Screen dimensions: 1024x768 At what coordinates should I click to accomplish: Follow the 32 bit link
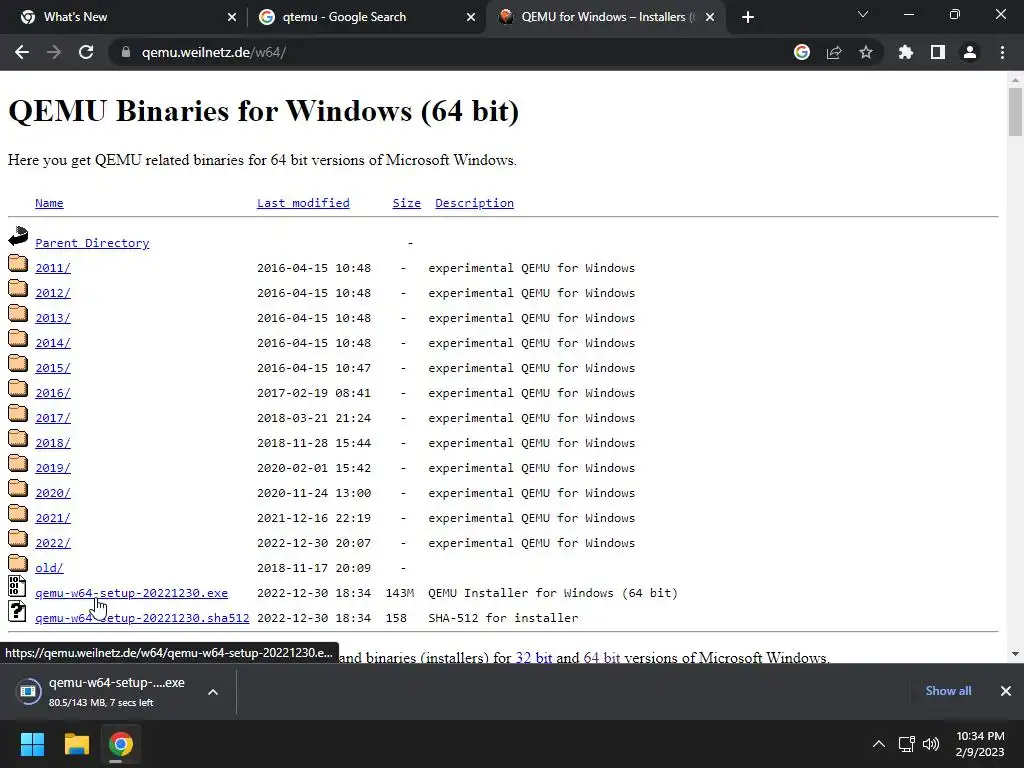[x=534, y=658]
